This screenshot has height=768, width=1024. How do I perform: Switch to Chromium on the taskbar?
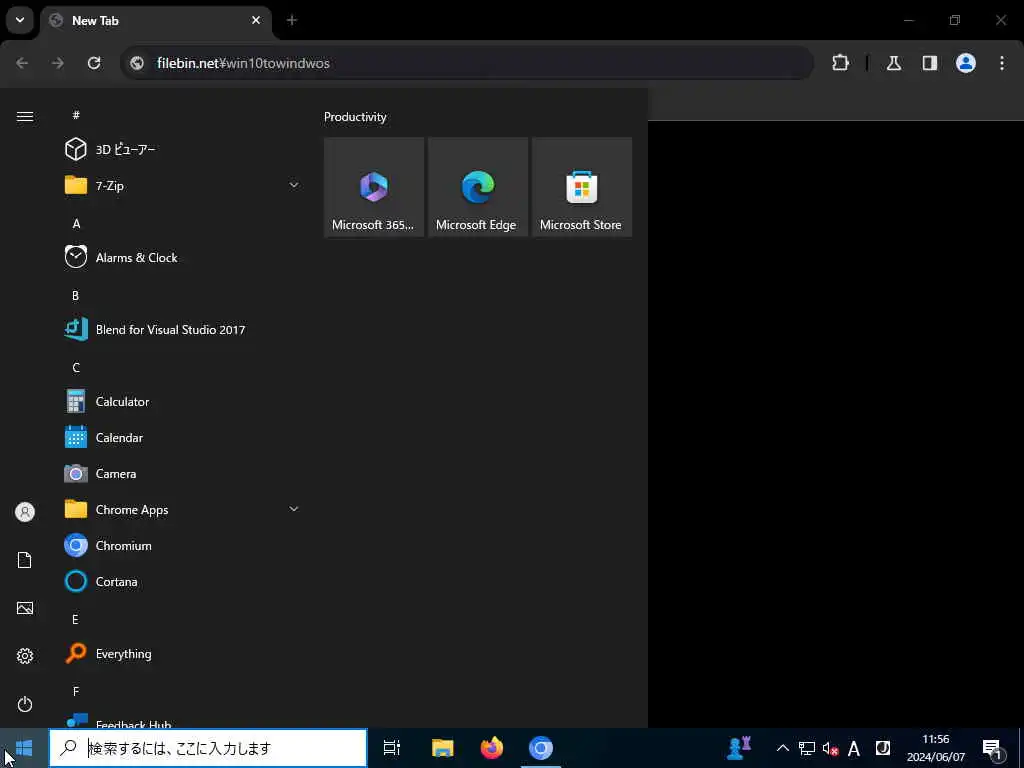tap(541, 748)
